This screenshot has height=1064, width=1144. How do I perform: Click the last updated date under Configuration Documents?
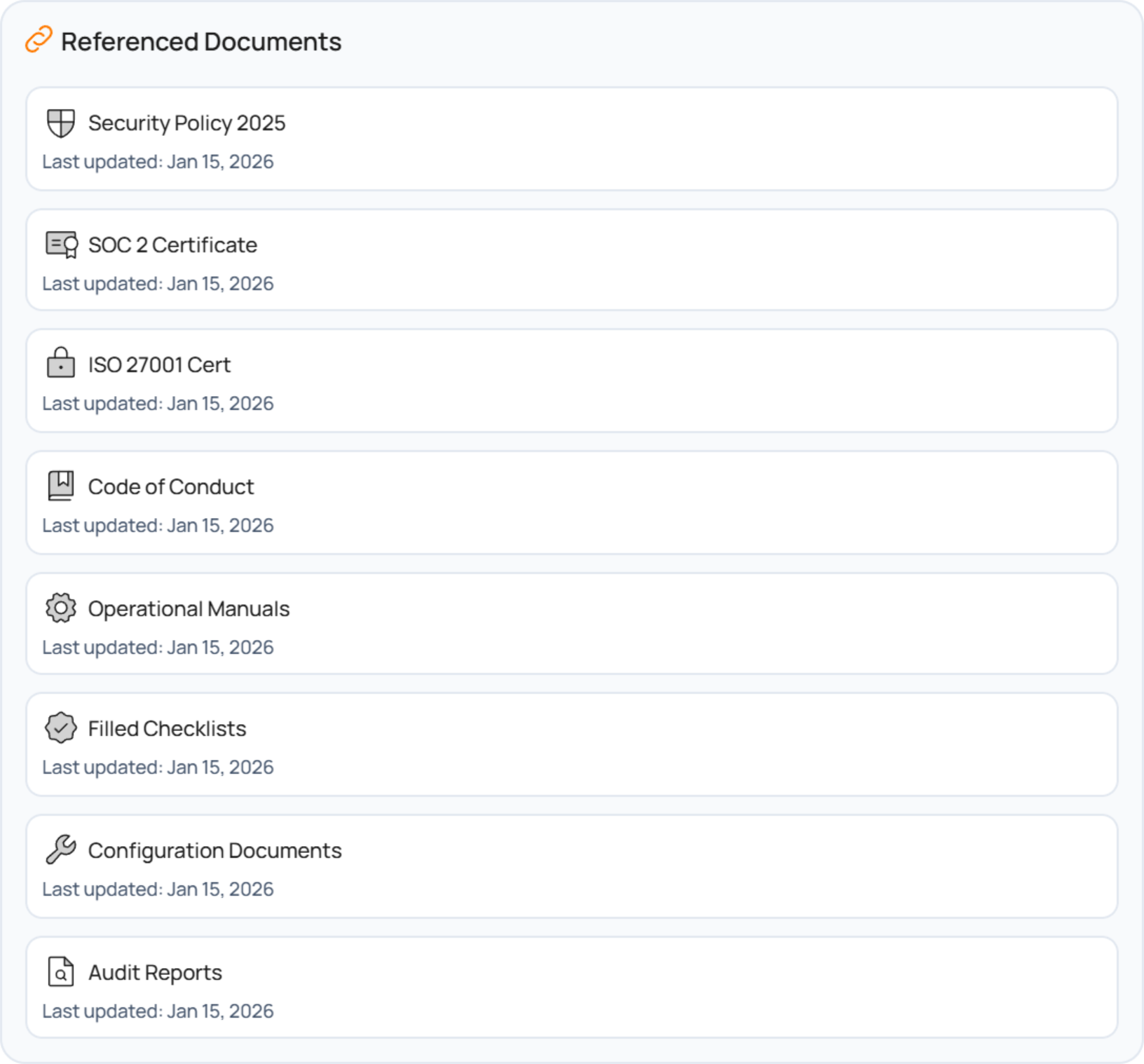158,889
